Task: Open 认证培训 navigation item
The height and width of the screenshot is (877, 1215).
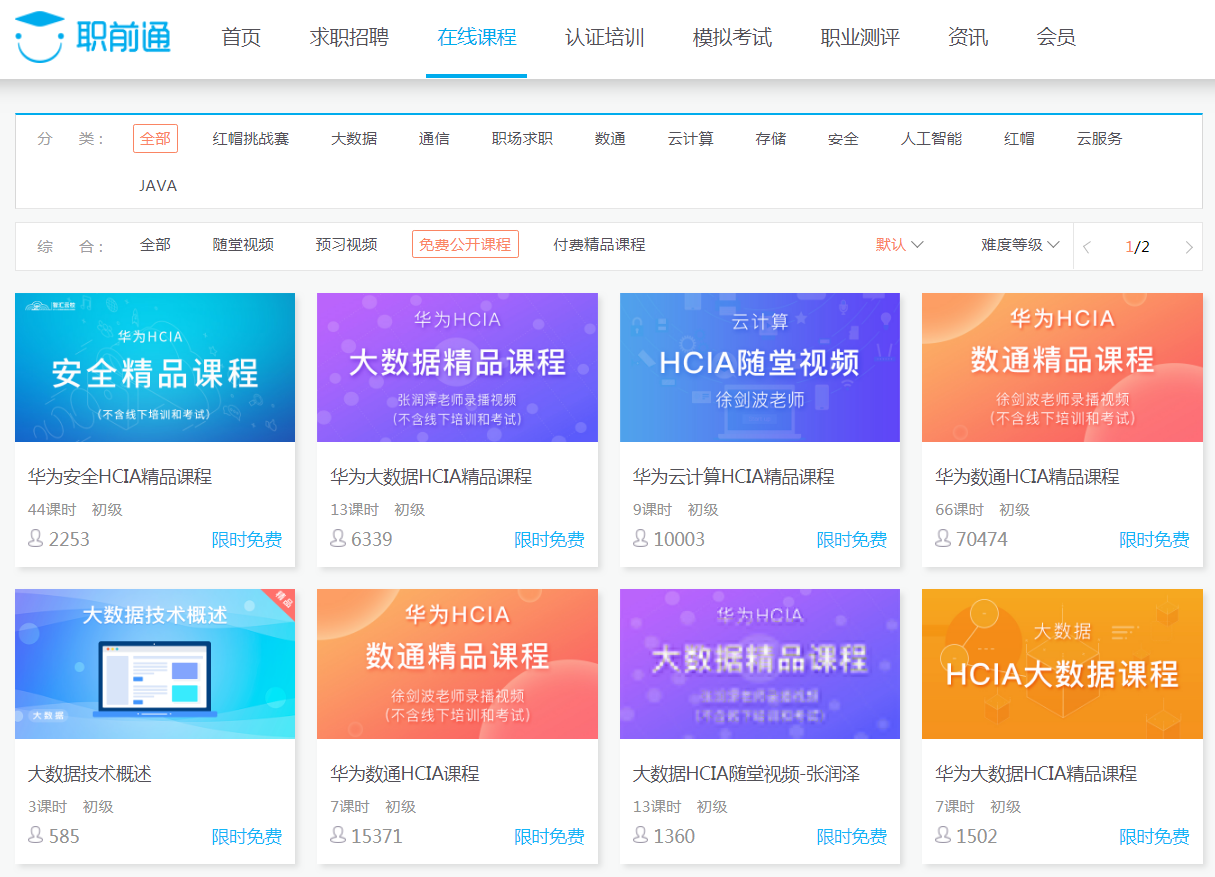Action: click(604, 38)
